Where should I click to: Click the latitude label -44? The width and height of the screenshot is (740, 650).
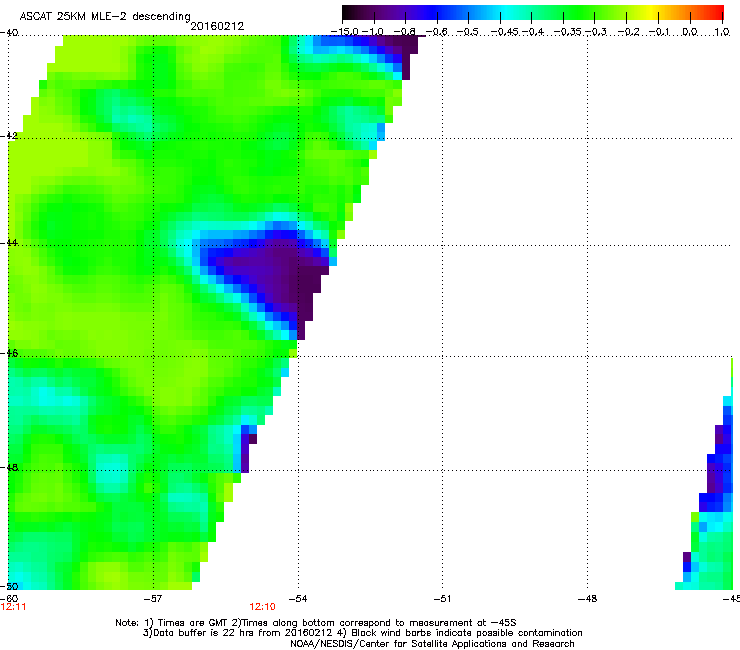[9, 243]
